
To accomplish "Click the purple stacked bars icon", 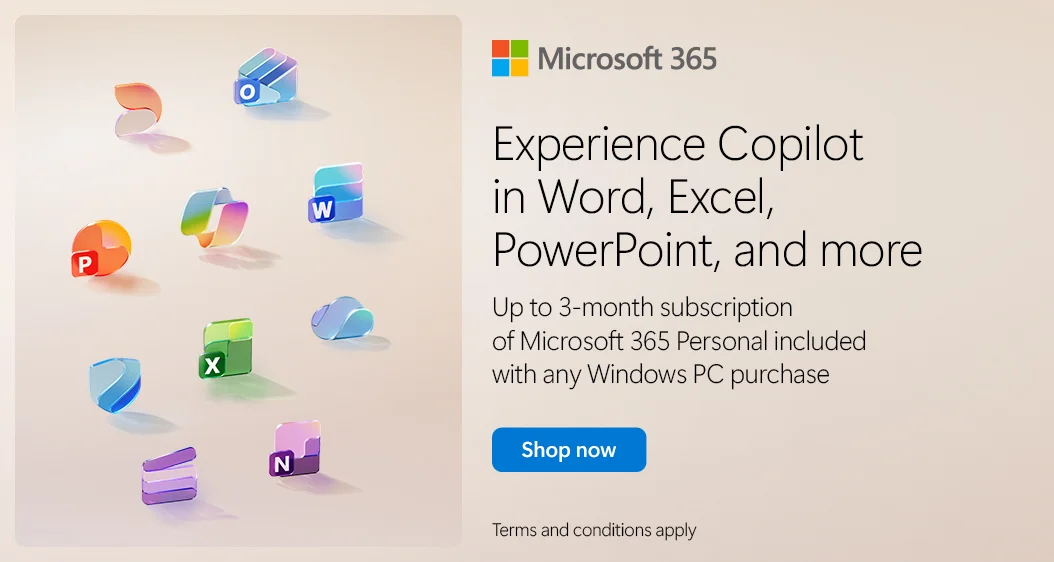I will (168, 475).
